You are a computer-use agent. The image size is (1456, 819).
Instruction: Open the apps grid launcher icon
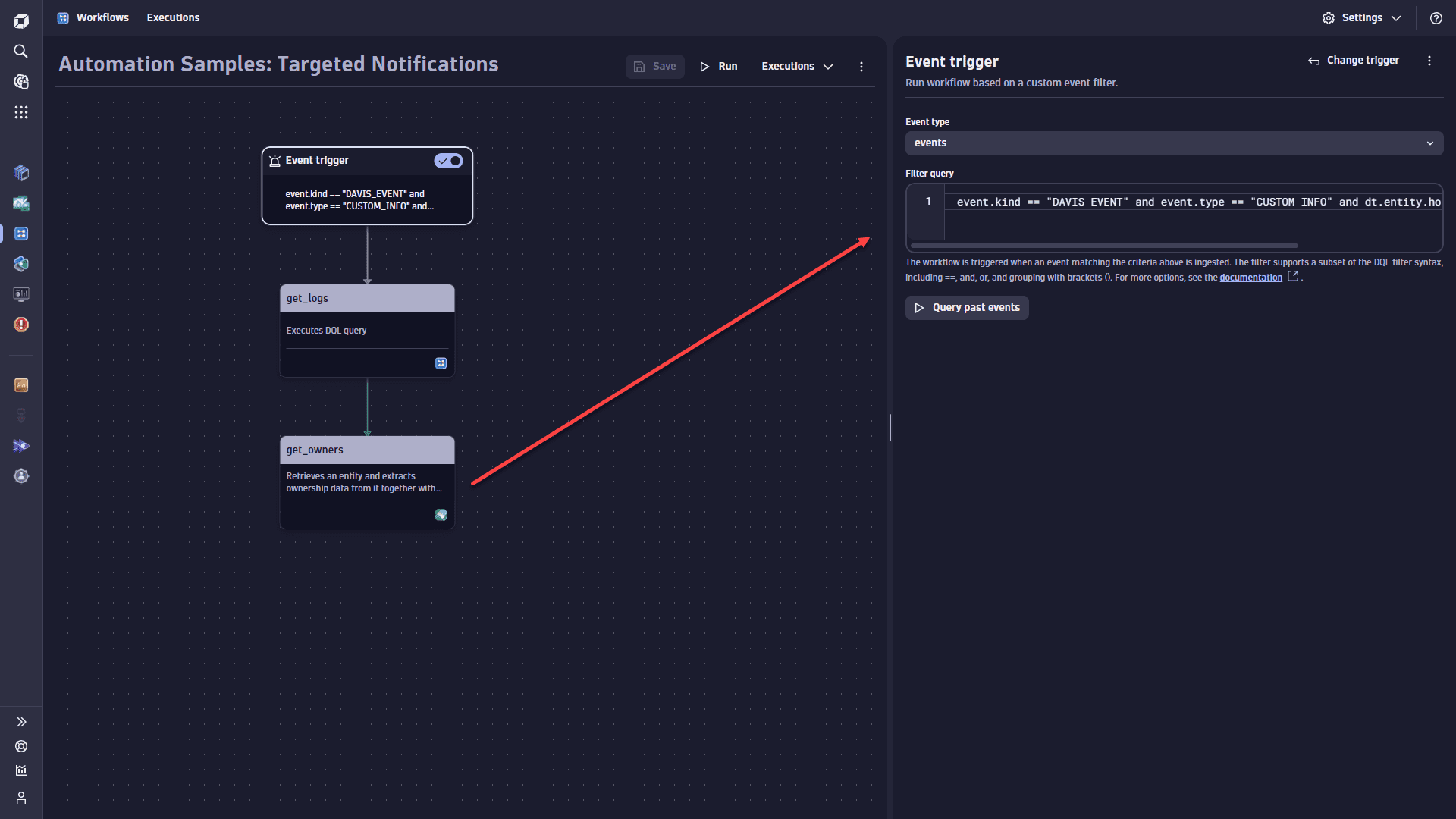(x=21, y=112)
